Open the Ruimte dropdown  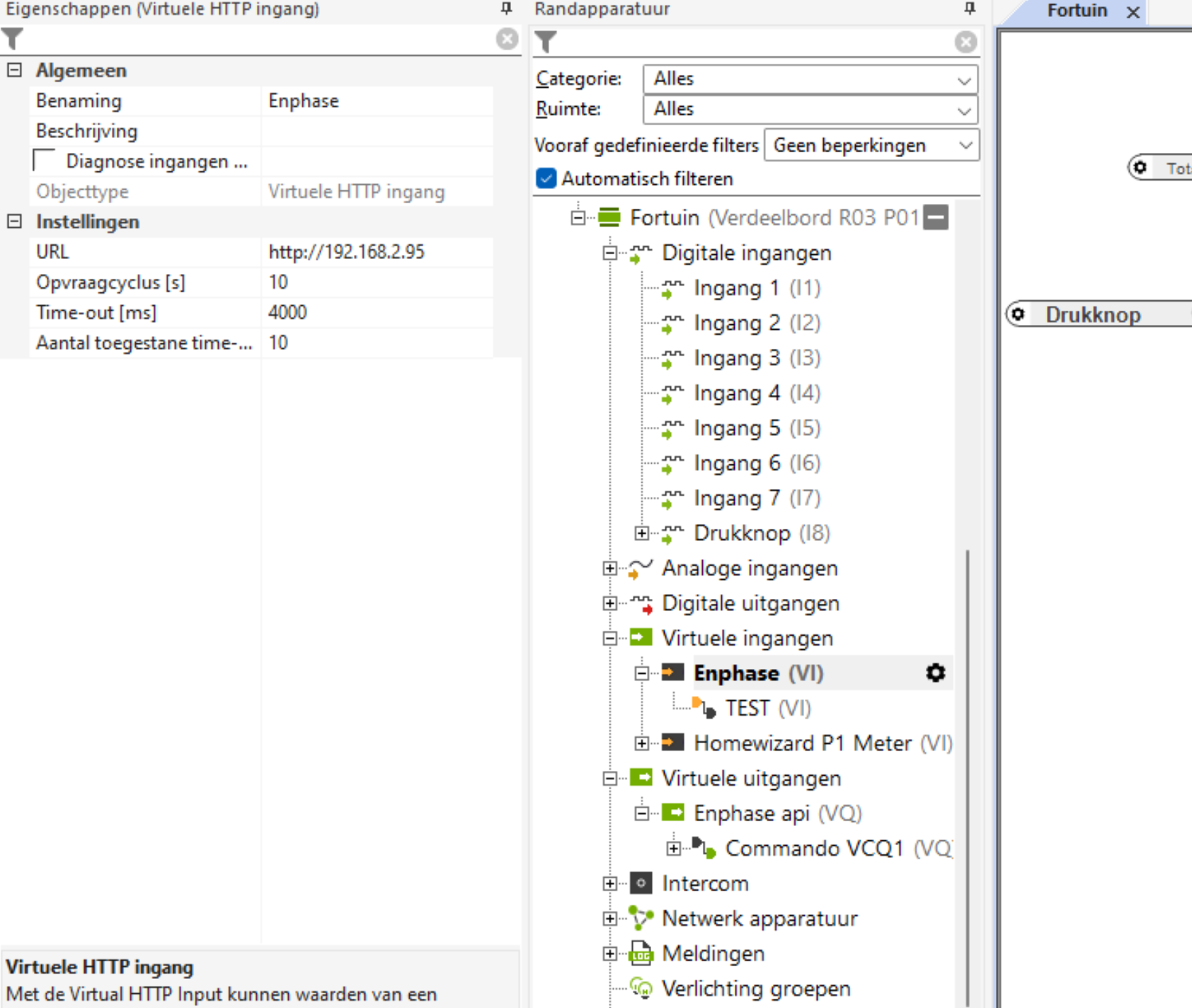pyautogui.click(x=810, y=109)
